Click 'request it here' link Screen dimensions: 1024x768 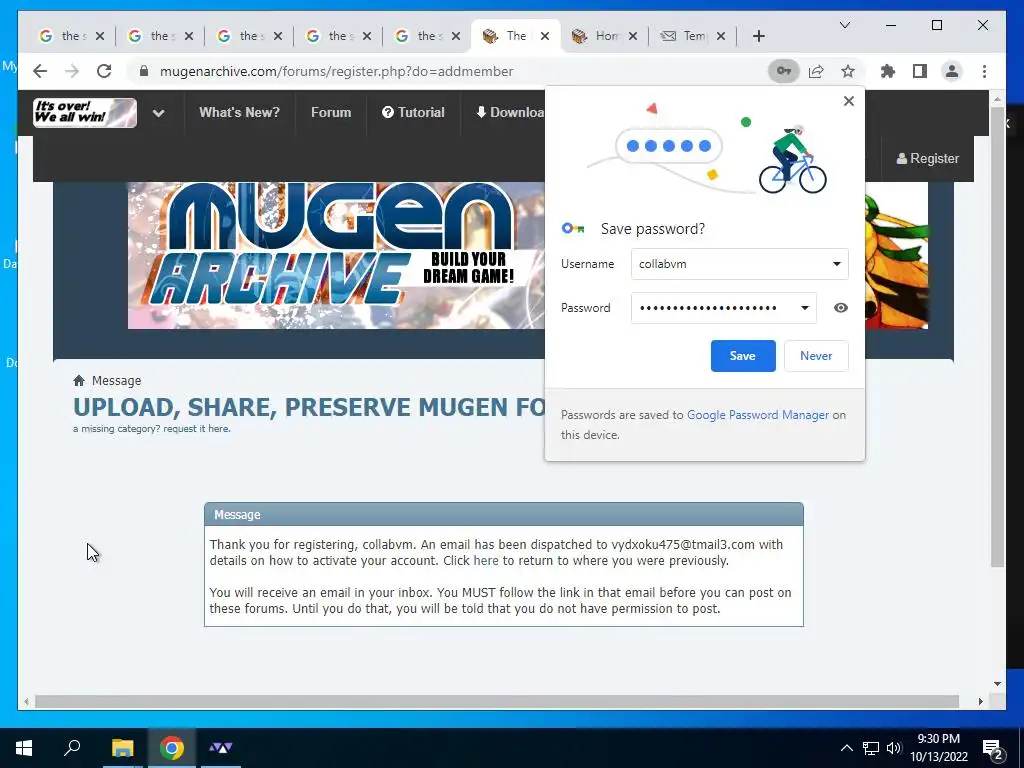(197, 429)
